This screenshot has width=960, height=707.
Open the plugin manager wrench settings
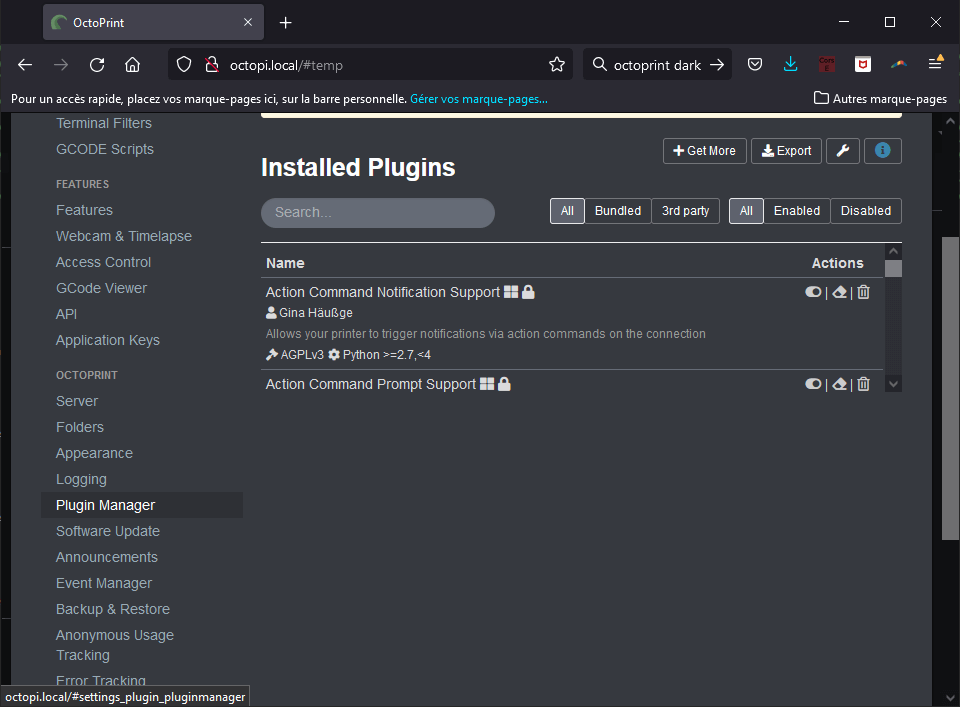pos(842,151)
